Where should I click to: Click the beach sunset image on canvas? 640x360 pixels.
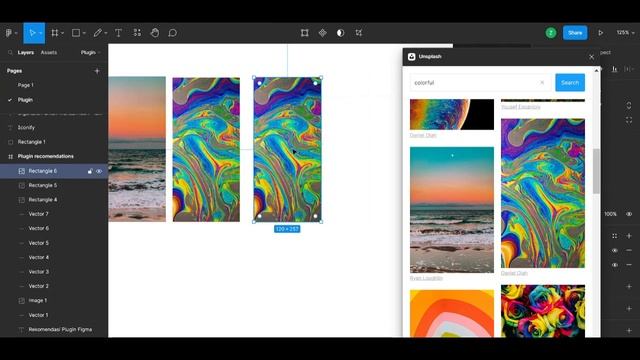click(x=137, y=149)
